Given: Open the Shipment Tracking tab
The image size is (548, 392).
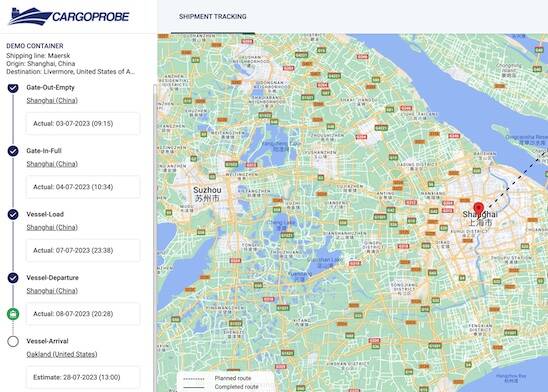Looking at the screenshot, I should point(212,16).
